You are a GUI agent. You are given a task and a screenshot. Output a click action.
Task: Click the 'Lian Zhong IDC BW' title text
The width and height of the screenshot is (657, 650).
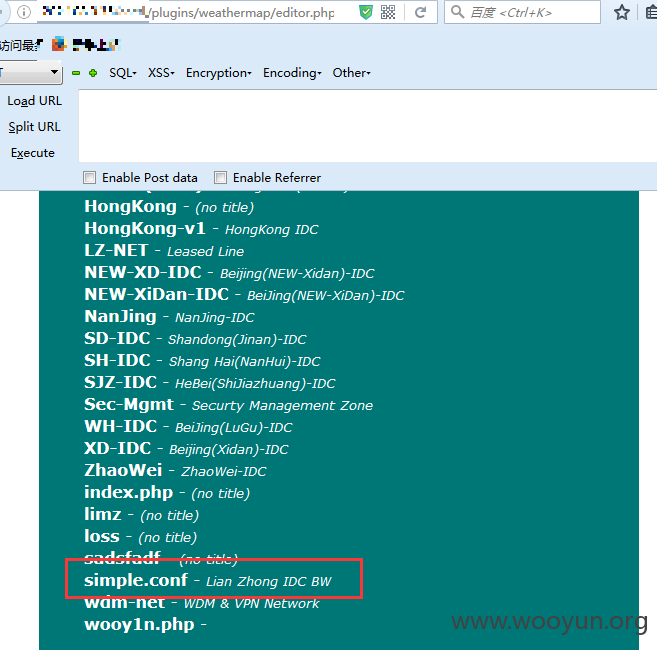pos(269,582)
